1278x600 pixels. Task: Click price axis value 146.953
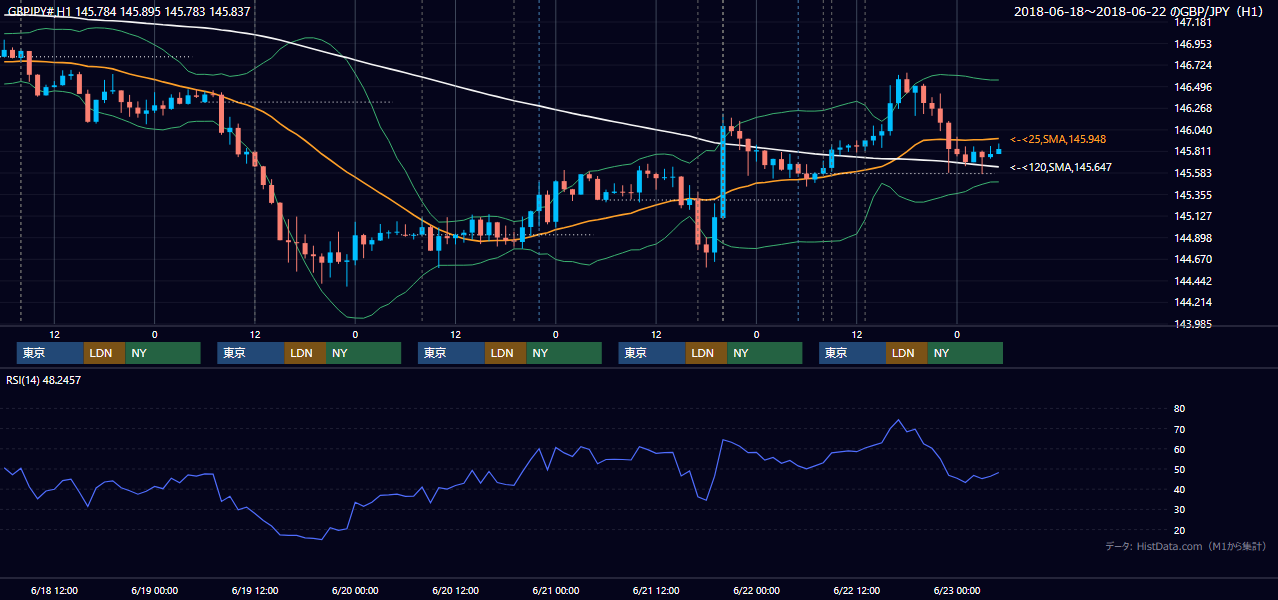[1193, 44]
